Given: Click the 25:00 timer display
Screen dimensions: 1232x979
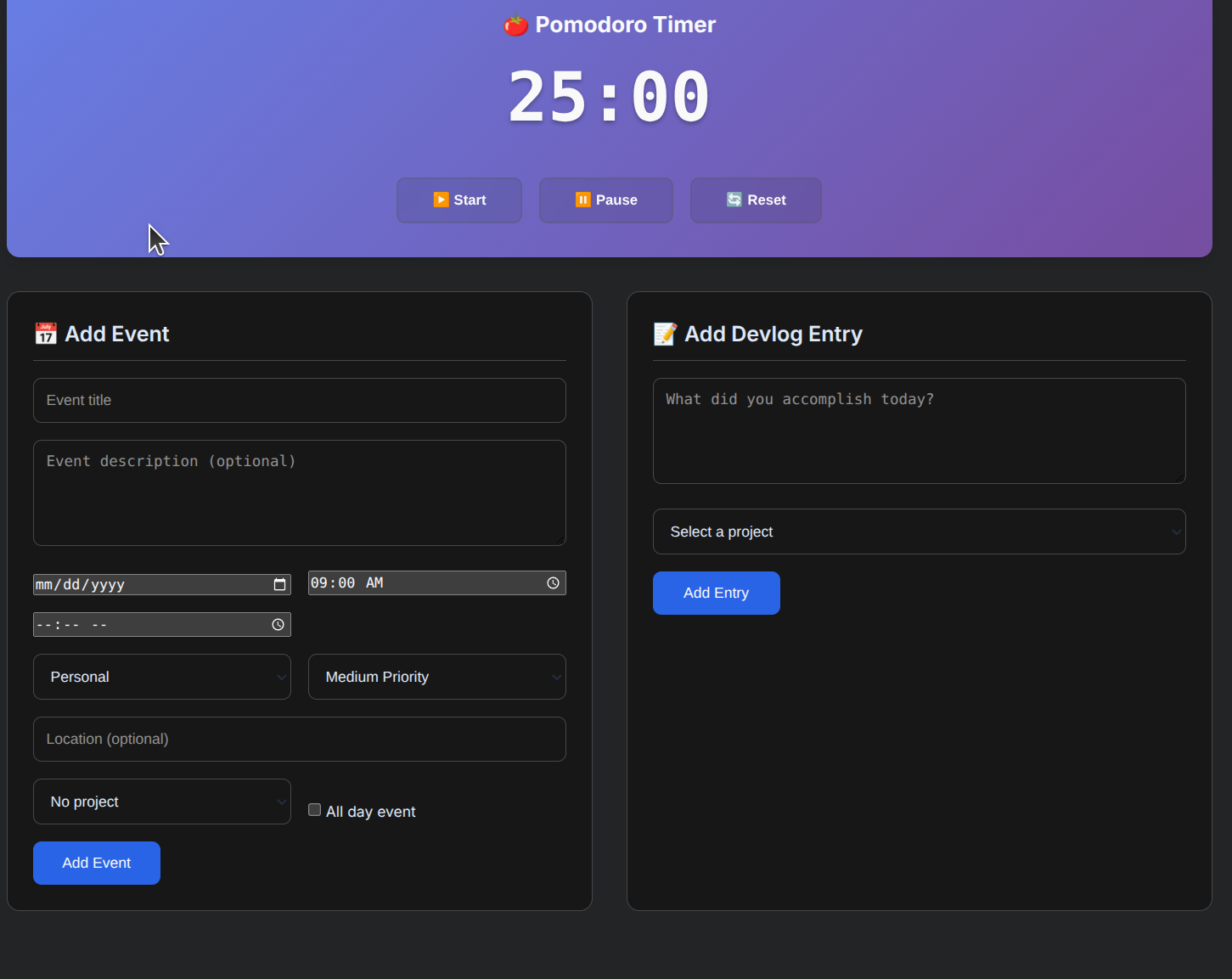Looking at the screenshot, I should point(609,97).
